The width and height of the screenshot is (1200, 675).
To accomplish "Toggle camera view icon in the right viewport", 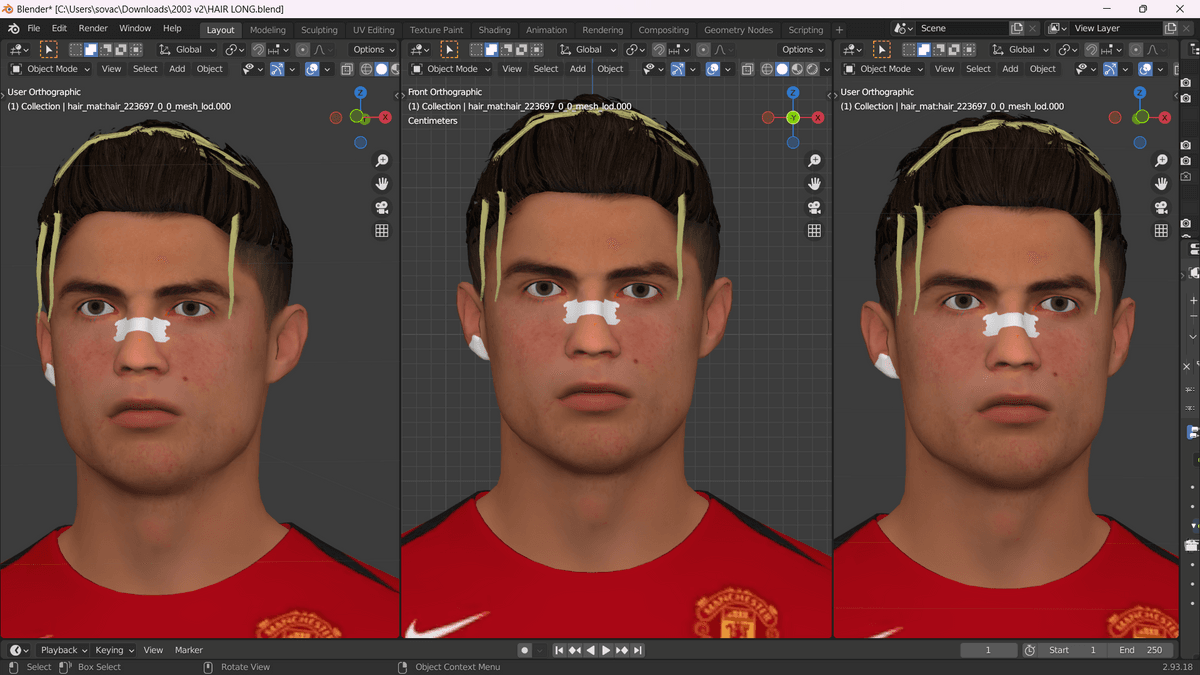I will (1161, 207).
